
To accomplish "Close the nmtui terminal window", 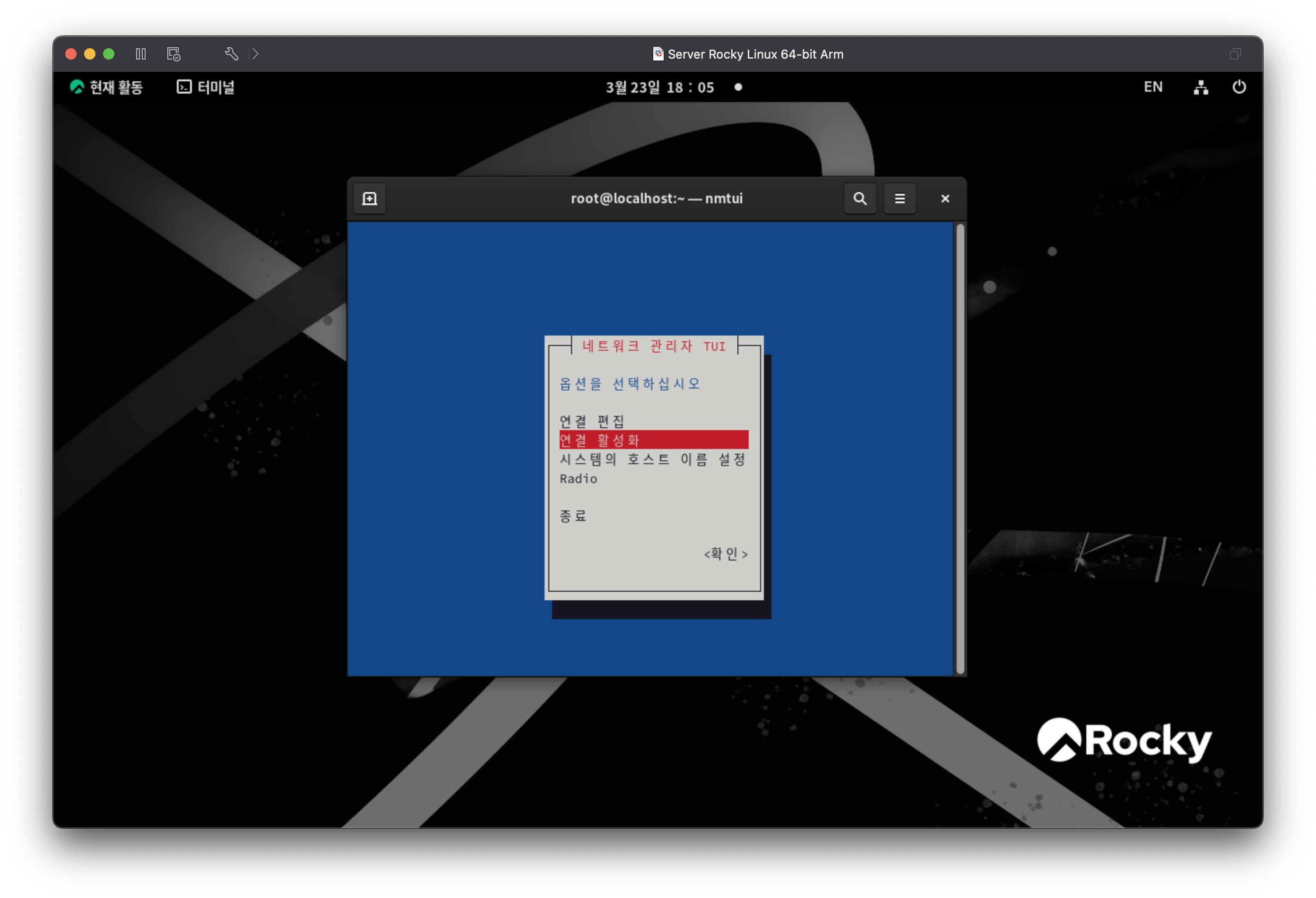I will click(944, 199).
